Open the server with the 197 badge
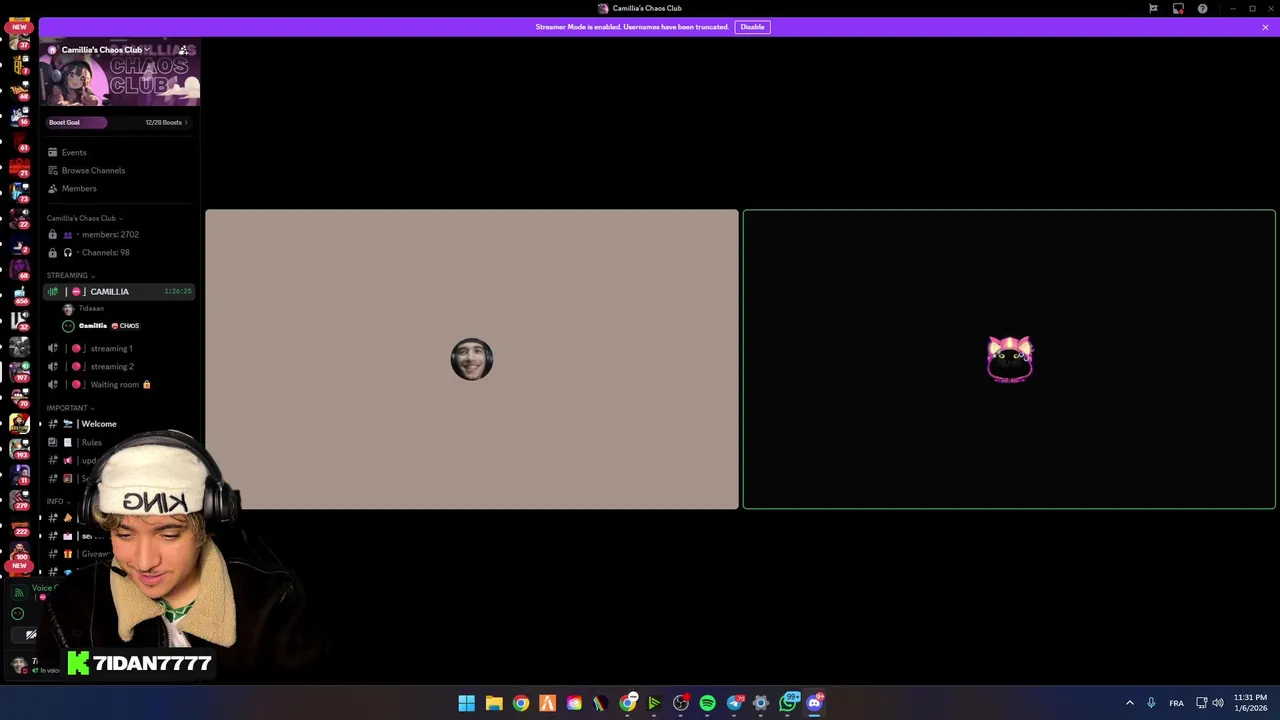 tap(20, 373)
